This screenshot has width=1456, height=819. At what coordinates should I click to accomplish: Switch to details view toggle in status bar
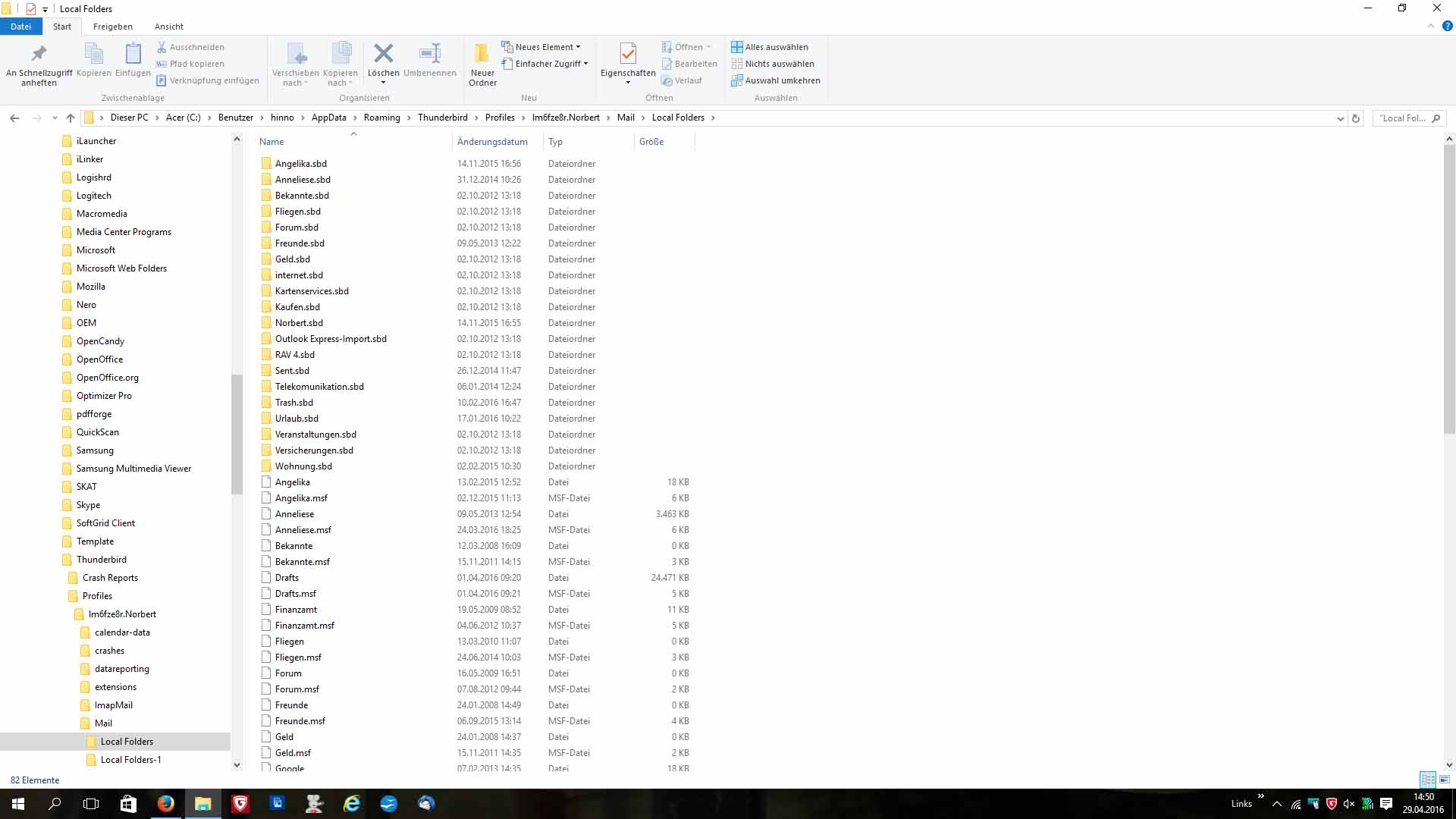pos(1428,780)
